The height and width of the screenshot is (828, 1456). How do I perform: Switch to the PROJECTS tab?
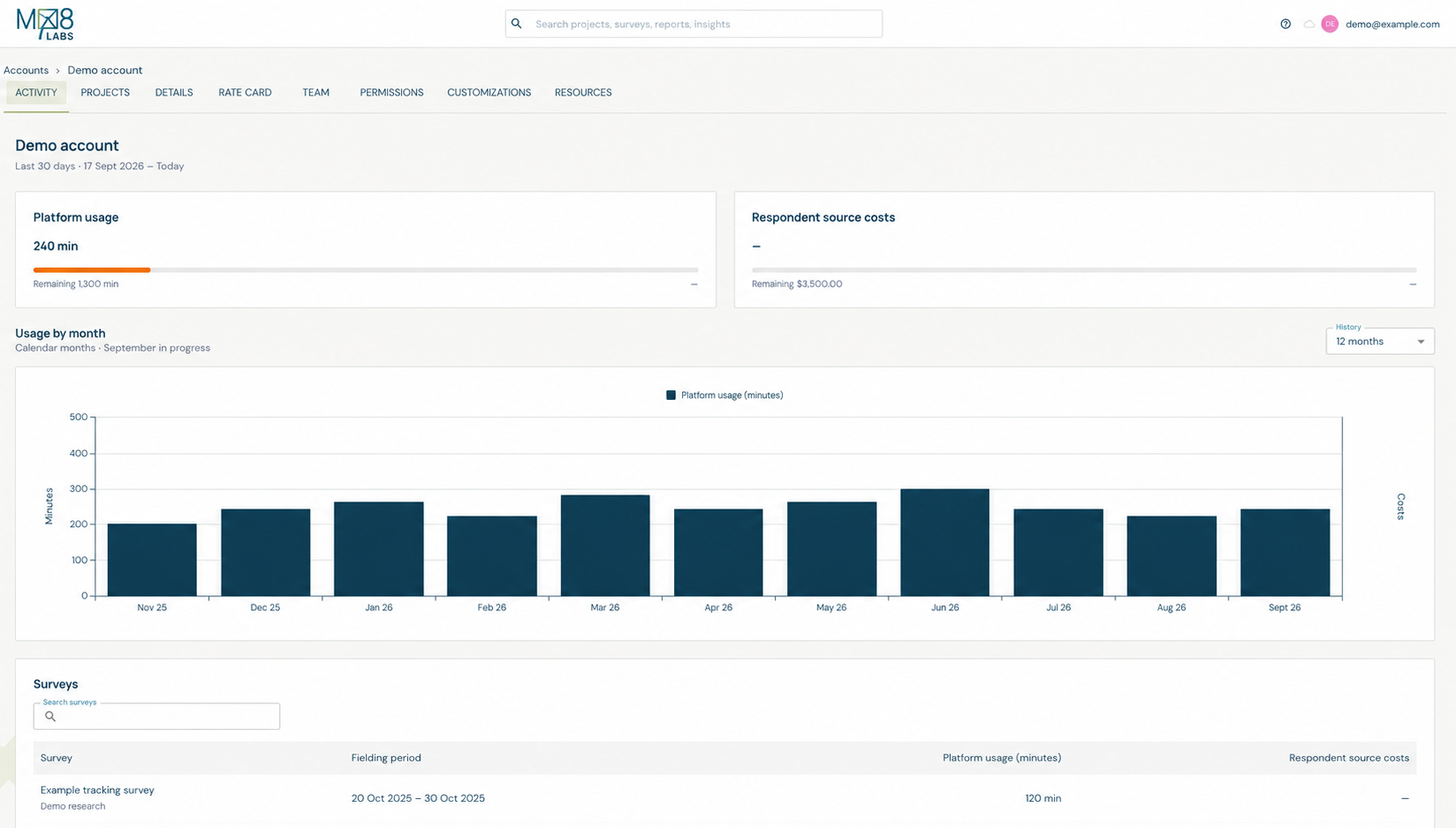[105, 93]
